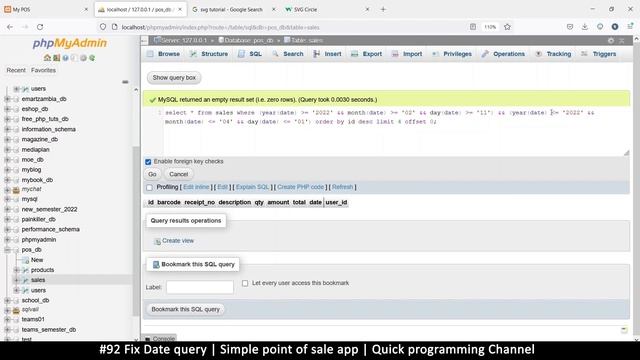The width and height of the screenshot is (640, 360).
Task: Open the pale sidebar documentation icon
Action: pyautogui.click(x=74, y=58)
